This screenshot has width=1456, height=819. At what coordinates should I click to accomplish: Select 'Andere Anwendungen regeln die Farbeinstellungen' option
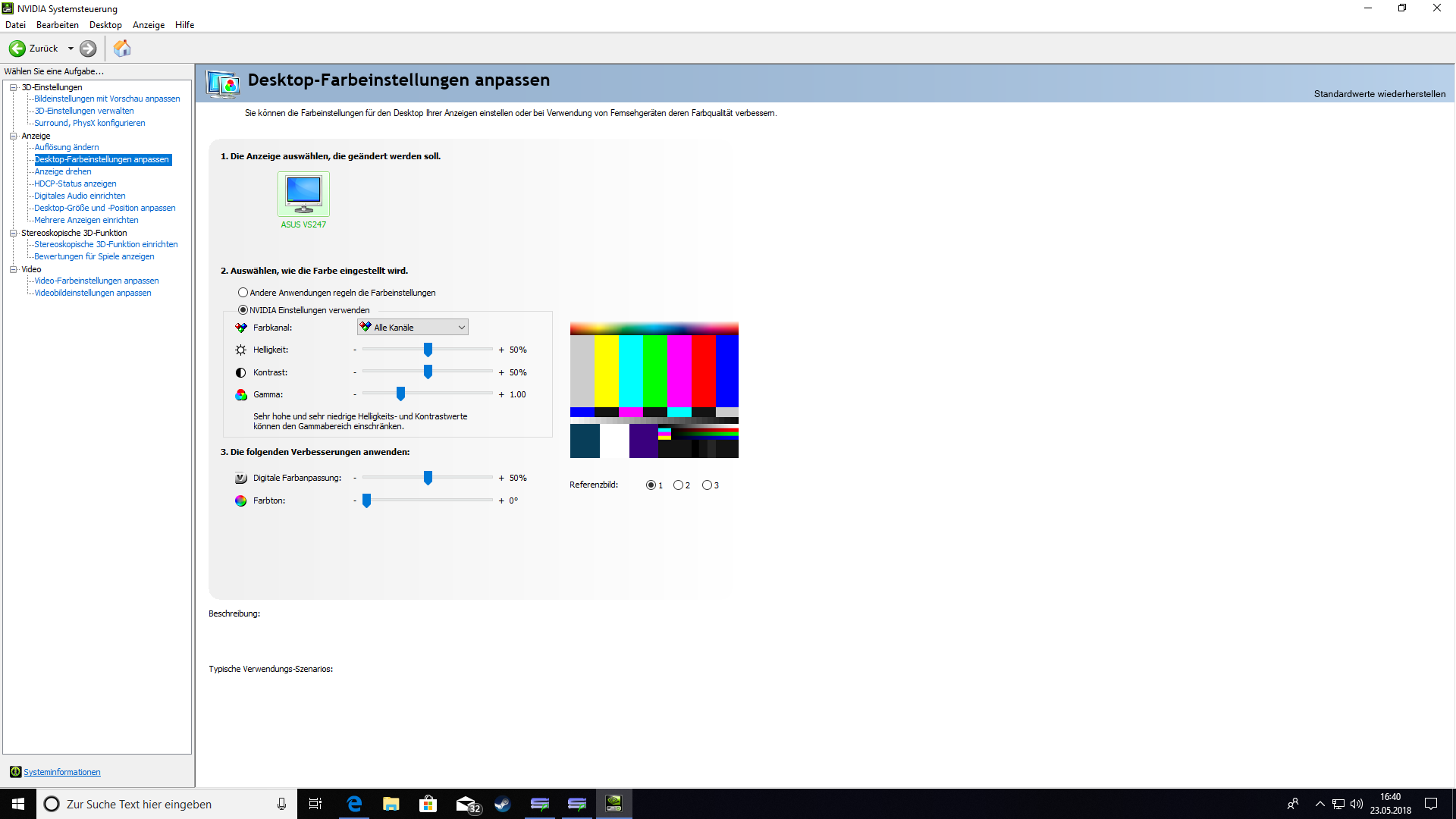(x=337, y=293)
